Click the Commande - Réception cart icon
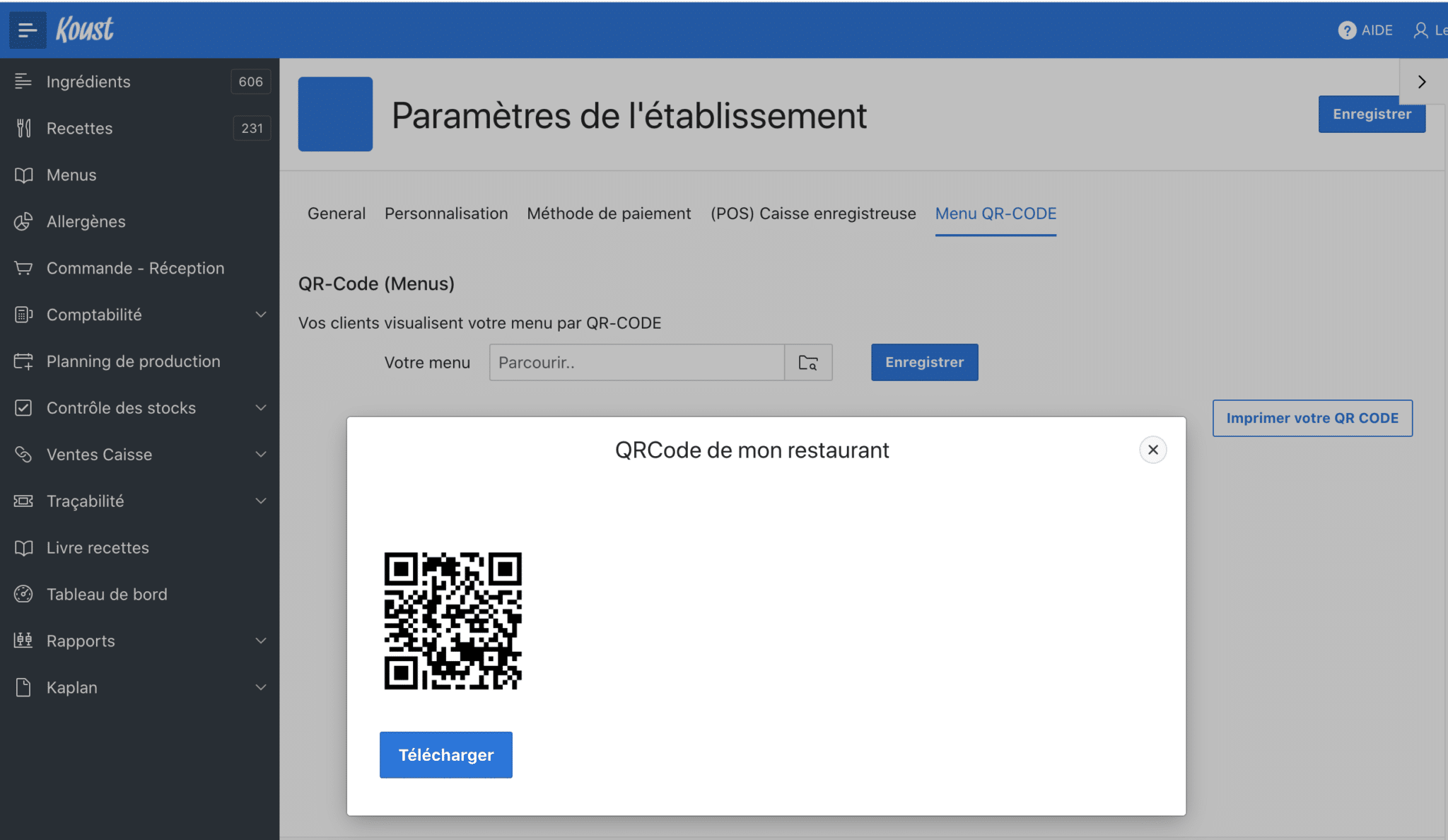 click(23, 268)
